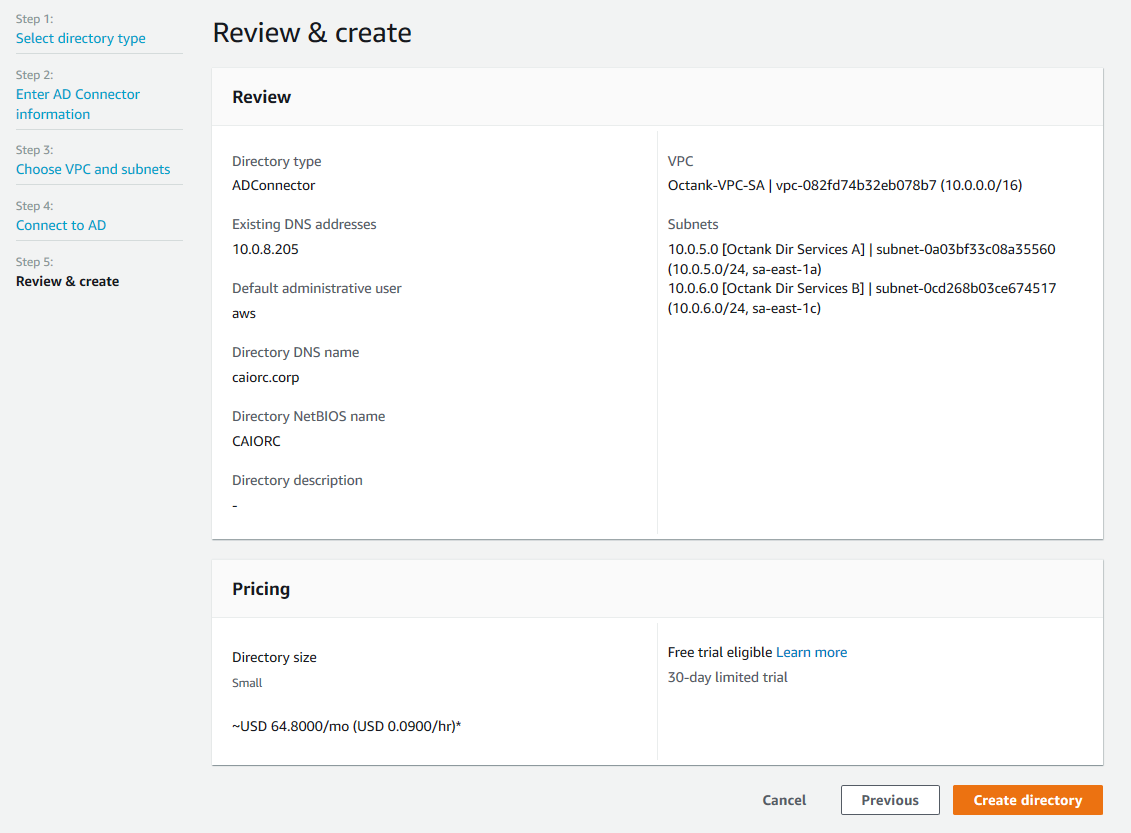Click the USD 64.8000/mo price text
This screenshot has height=833, width=1131.
click(346, 726)
